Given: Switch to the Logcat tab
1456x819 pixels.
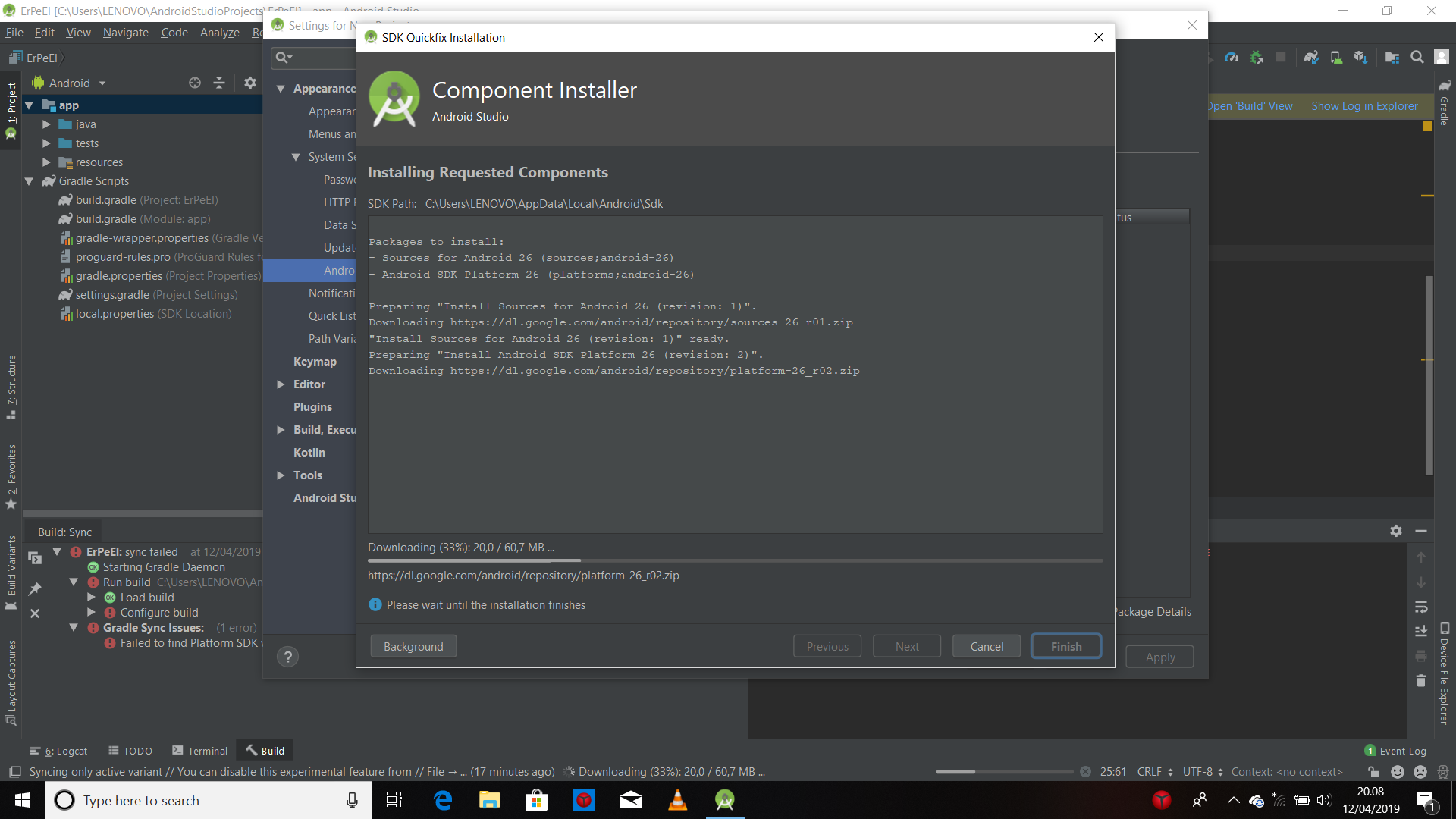Looking at the screenshot, I should point(58,751).
